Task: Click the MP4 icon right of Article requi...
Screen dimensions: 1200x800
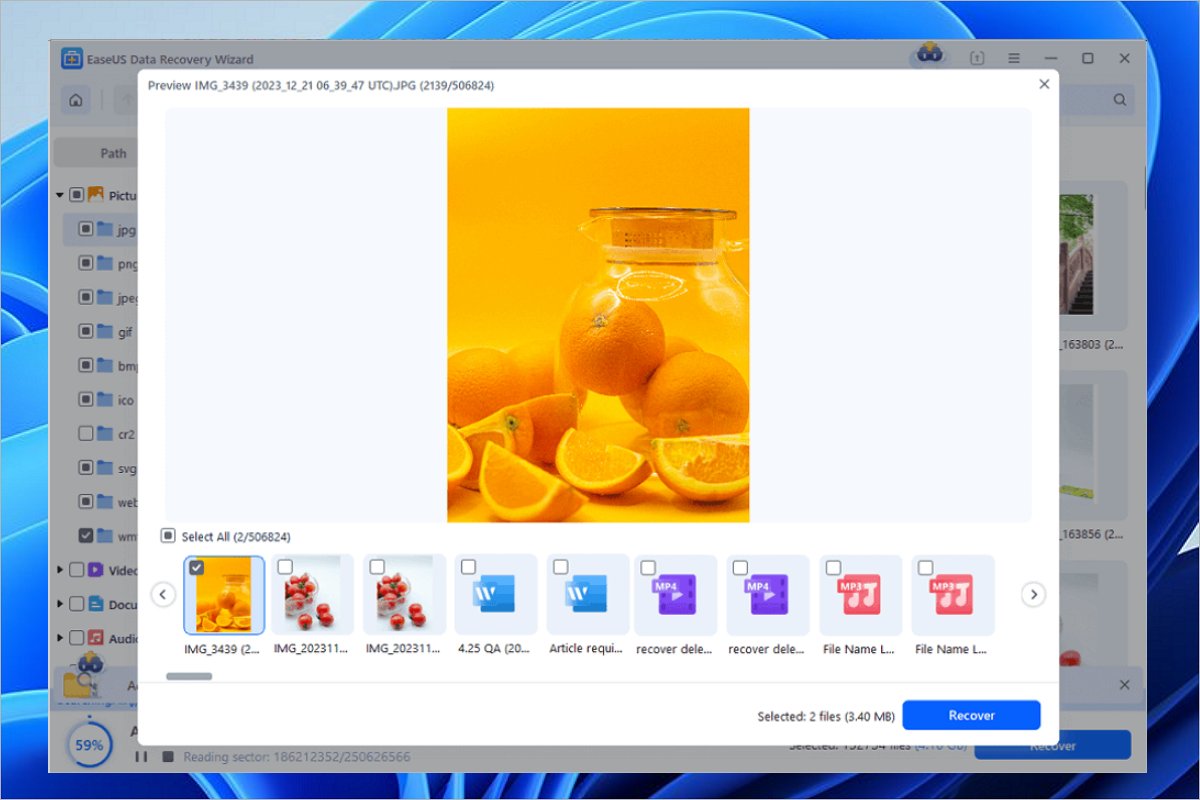Action: click(x=676, y=595)
